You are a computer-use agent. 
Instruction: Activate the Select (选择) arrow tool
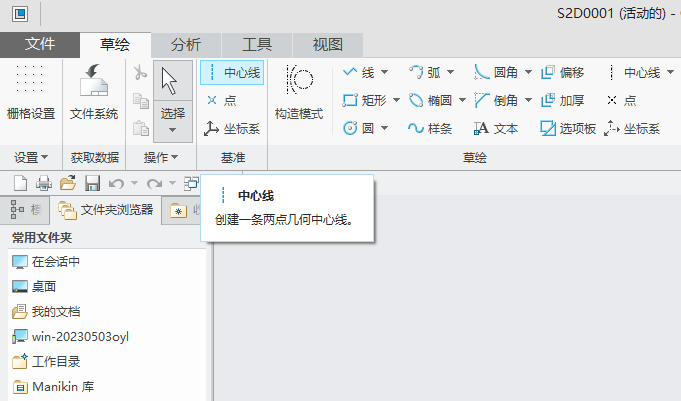click(x=173, y=81)
